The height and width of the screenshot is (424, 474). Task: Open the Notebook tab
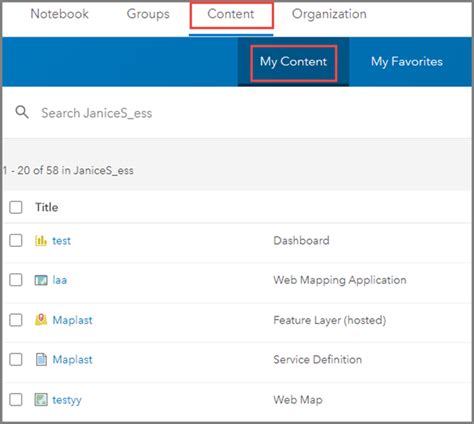pos(59,14)
